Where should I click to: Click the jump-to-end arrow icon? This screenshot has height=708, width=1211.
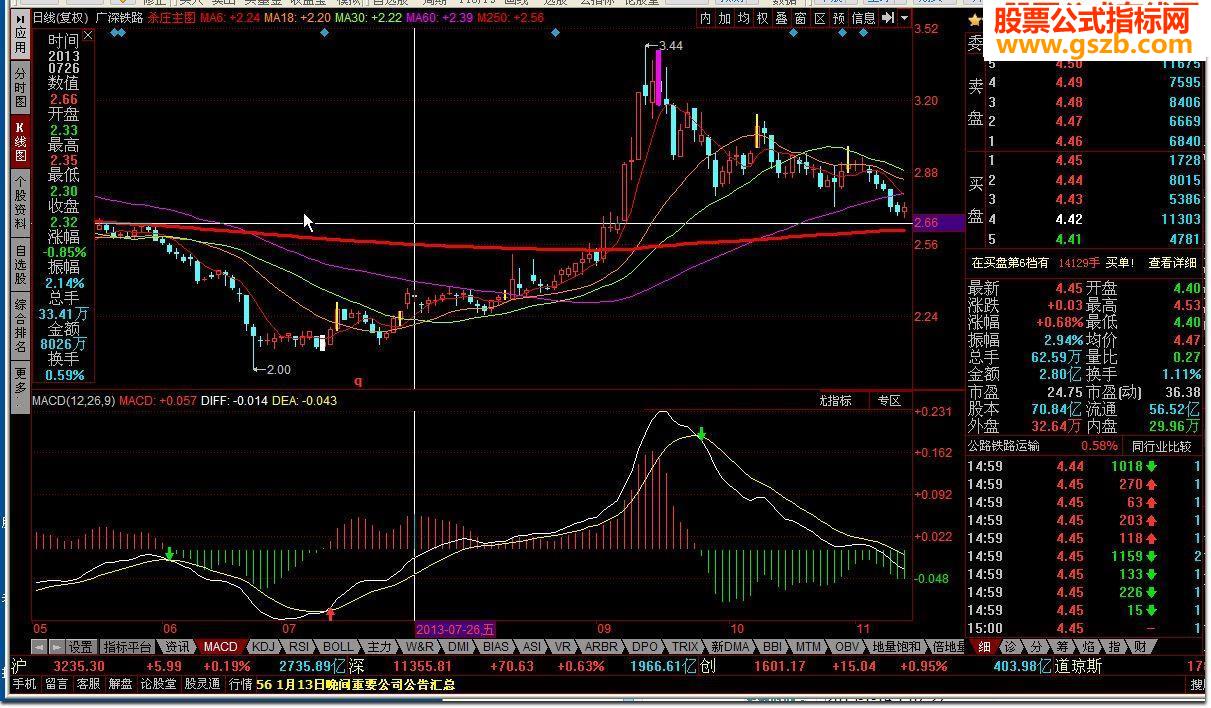(x=888, y=18)
